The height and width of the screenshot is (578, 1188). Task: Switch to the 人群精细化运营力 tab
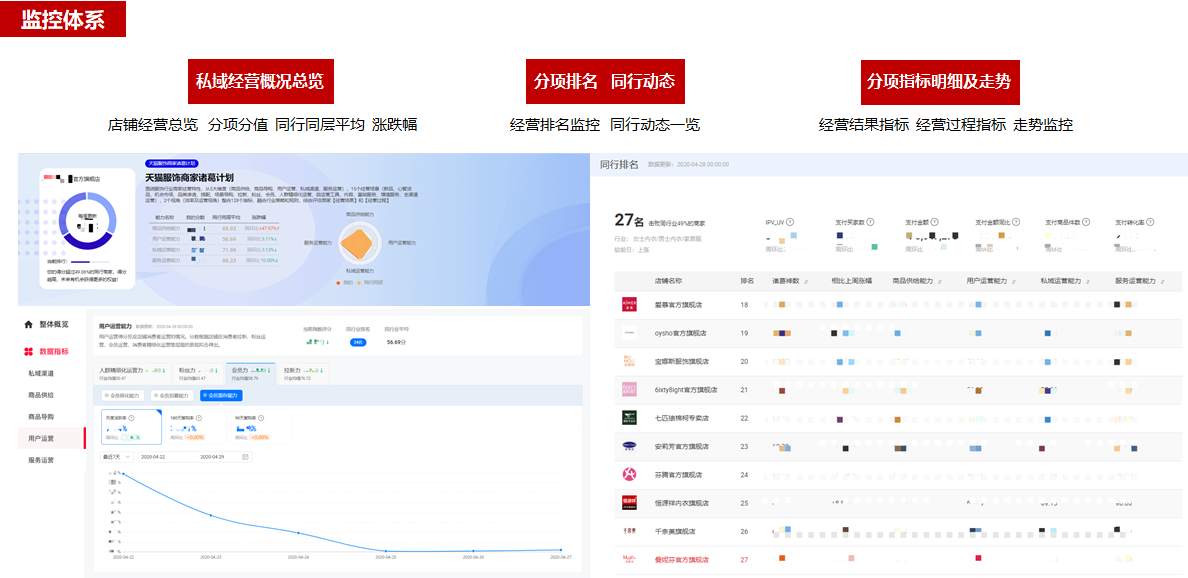point(133,373)
